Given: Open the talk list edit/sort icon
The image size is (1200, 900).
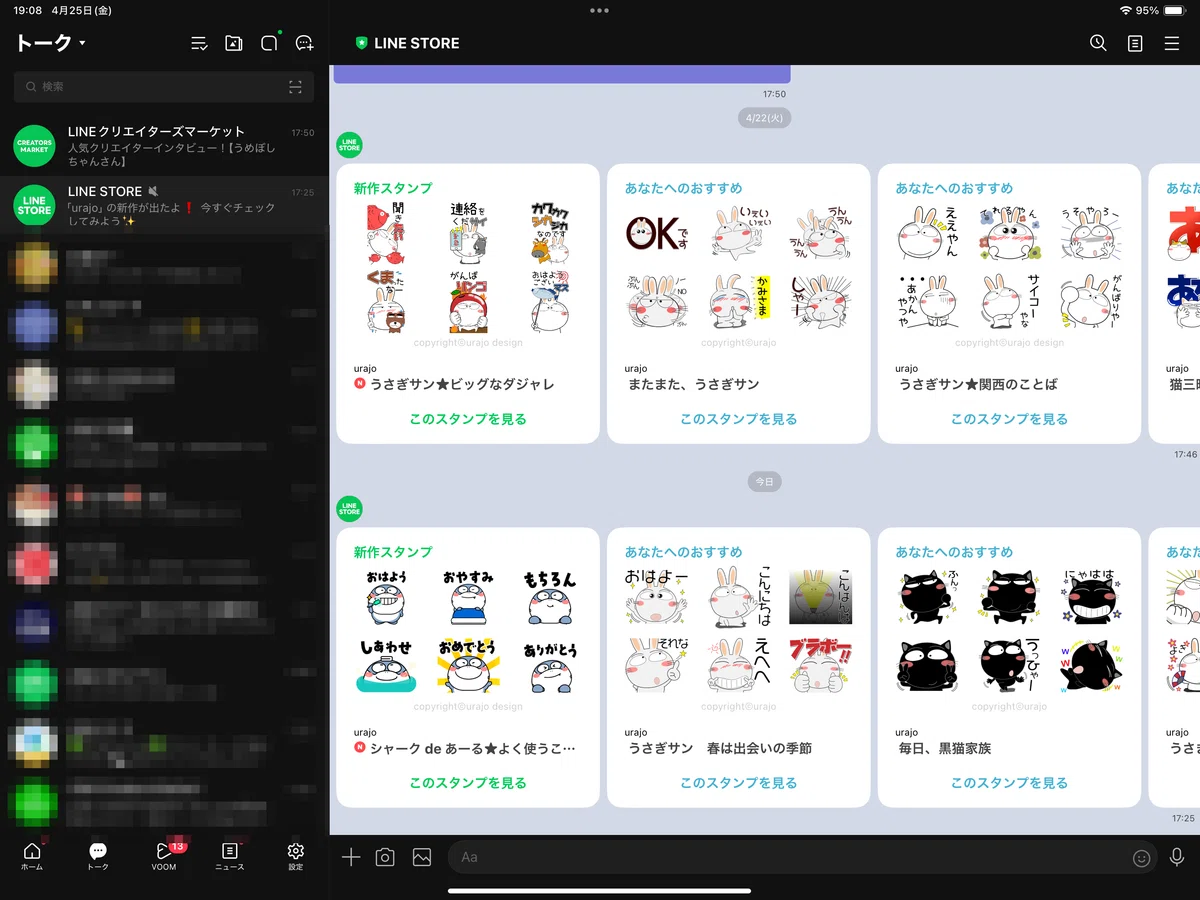Looking at the screenshot, I should [x=199, y=43].
